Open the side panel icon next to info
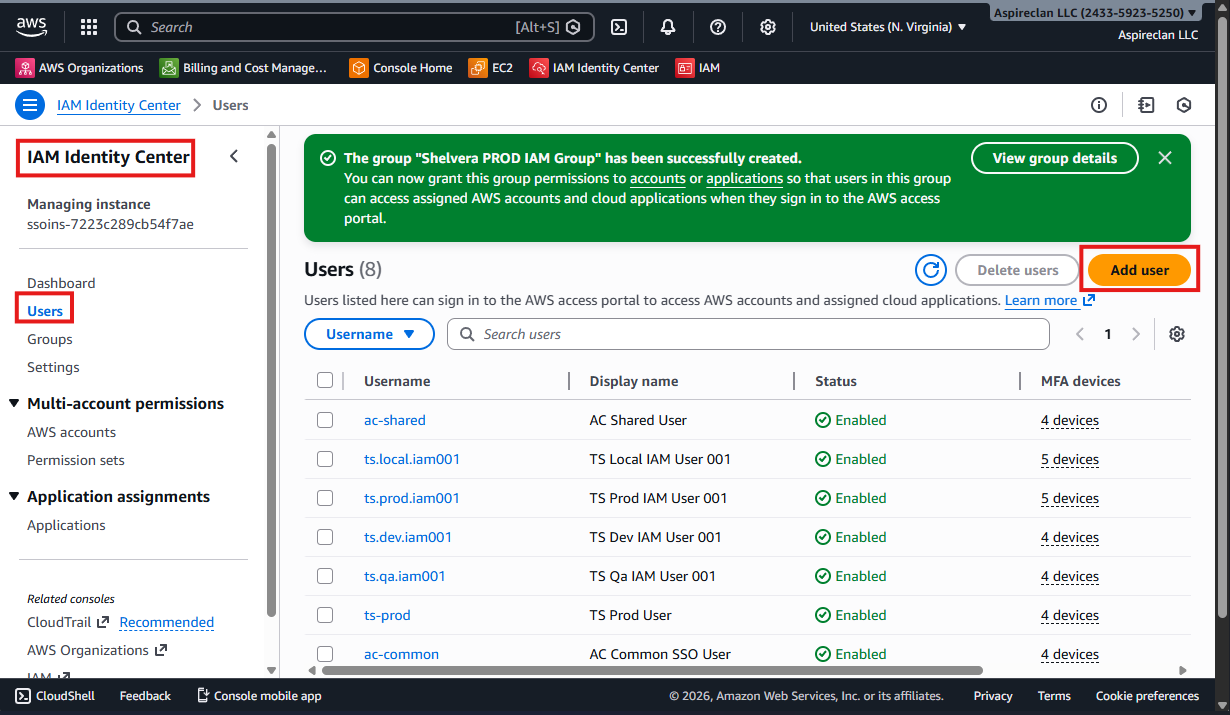The width and height of the screenshot is (1230, 715). click(x=1146, y=105)
